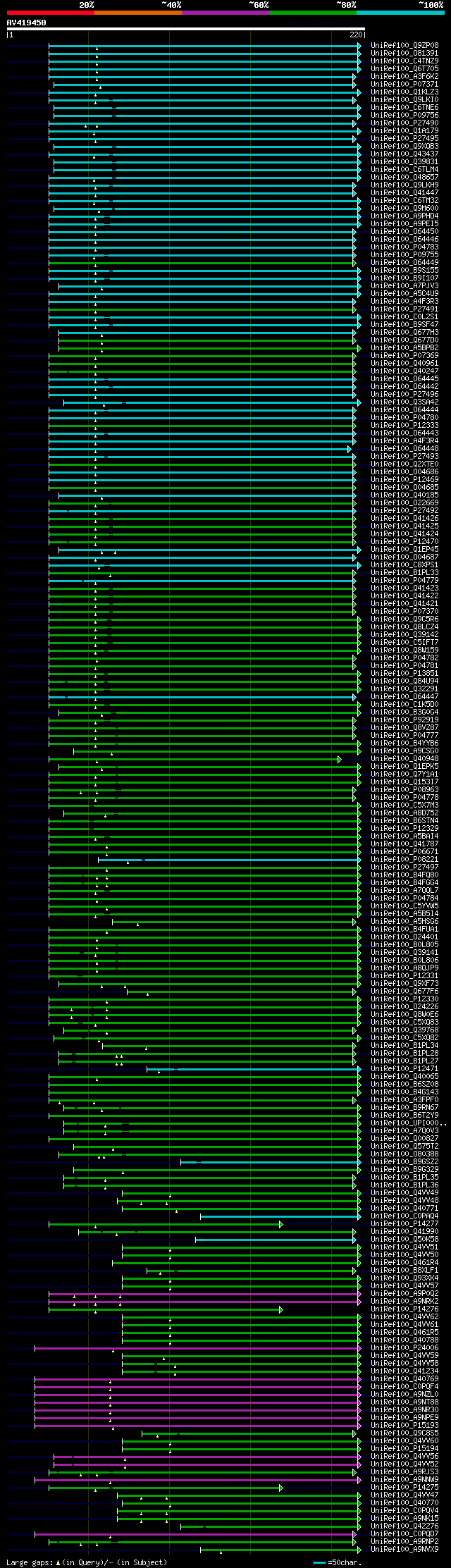Select hit label UniRef100_Q50K58
The image size is (451, 1568).
click(x=404, y=1240)
